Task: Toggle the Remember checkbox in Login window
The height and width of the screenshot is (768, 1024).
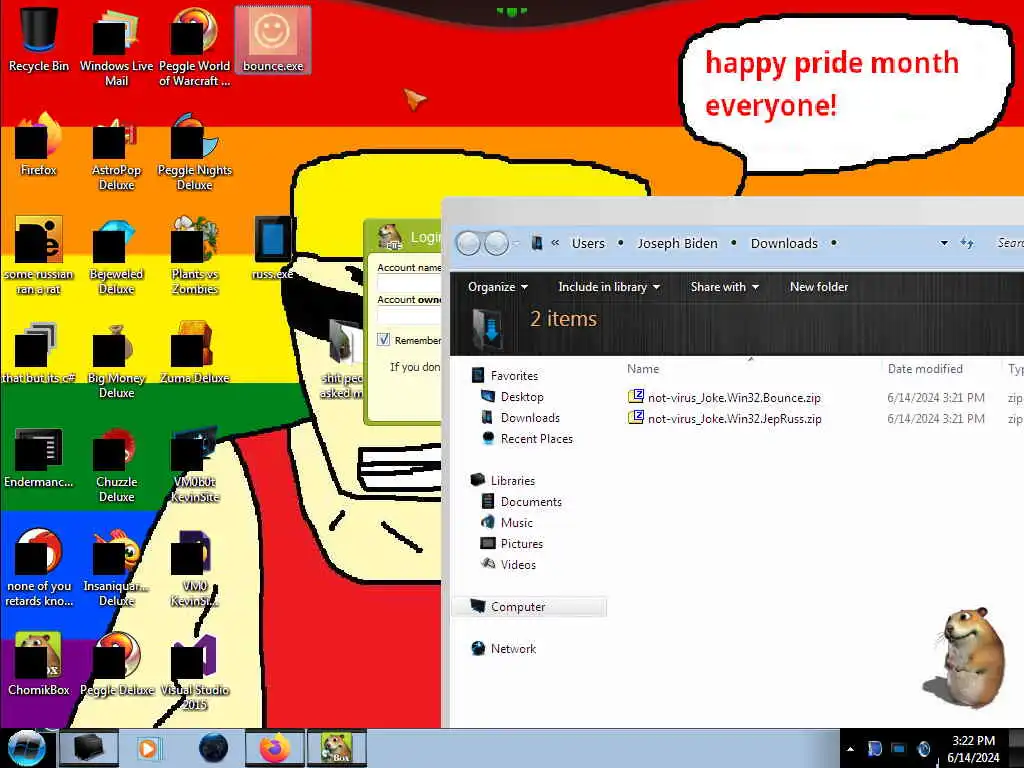Action: pyautogui.click(x=383, y=340)
